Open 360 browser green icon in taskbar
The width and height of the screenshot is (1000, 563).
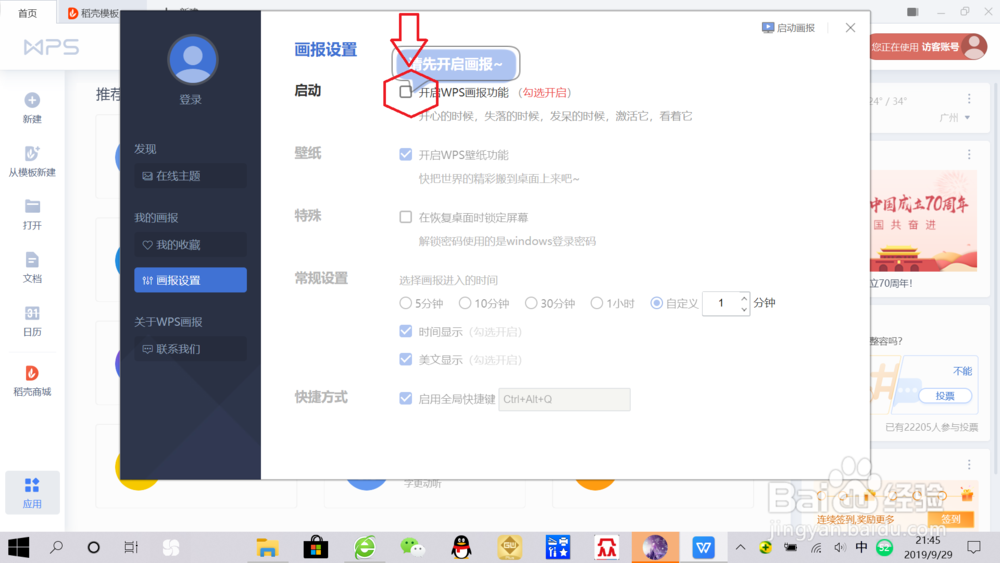[364, 547]
